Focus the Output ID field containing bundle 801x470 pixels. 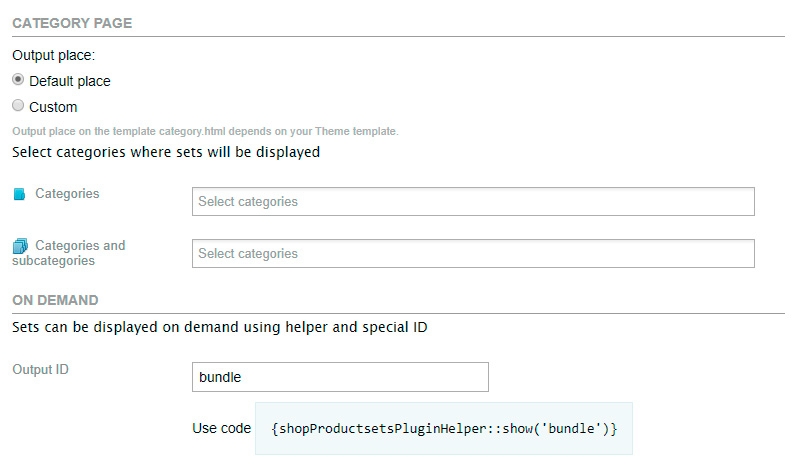(x=339, y=377)
